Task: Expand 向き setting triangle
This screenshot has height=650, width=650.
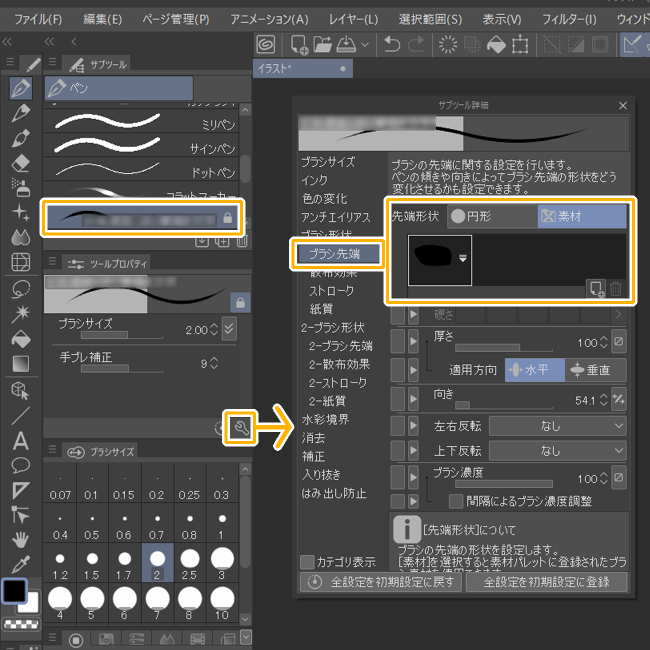Action: pos(413,399)
